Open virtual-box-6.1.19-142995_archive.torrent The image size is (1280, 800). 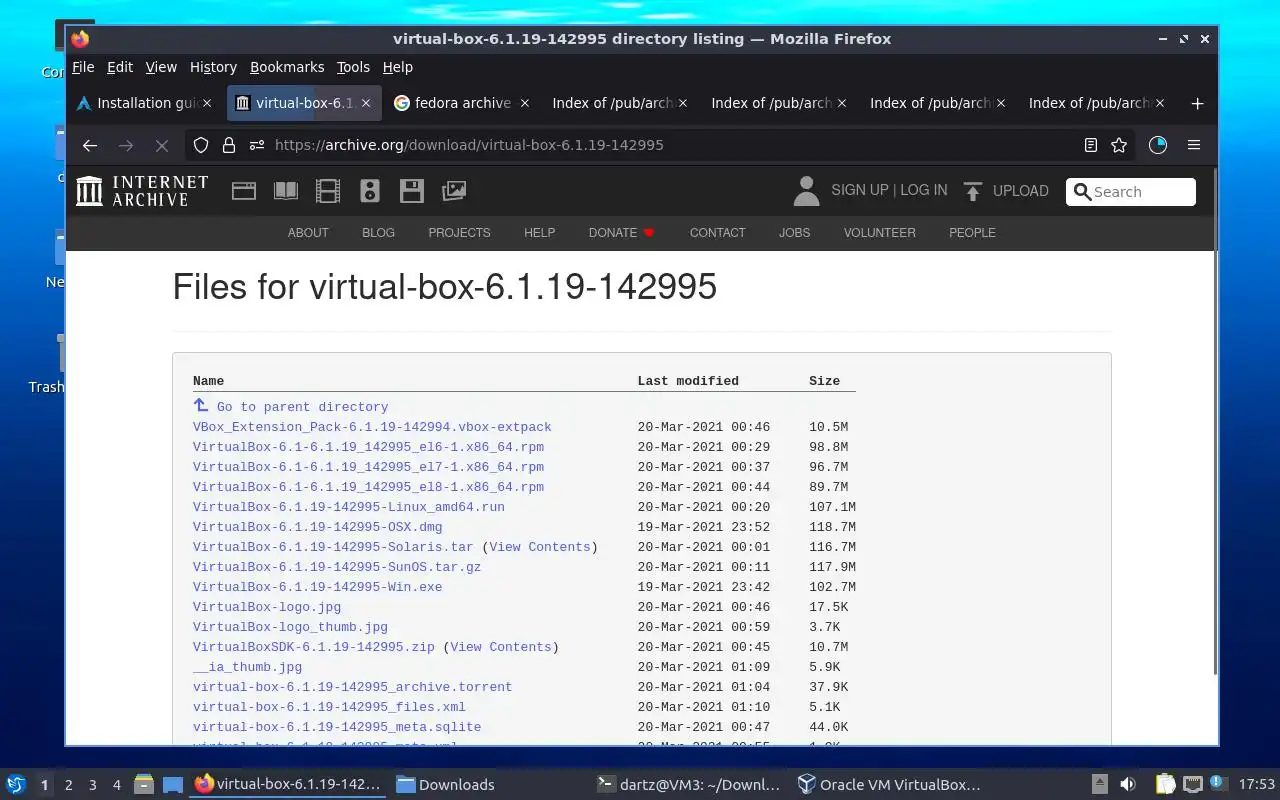coord(352,687)
